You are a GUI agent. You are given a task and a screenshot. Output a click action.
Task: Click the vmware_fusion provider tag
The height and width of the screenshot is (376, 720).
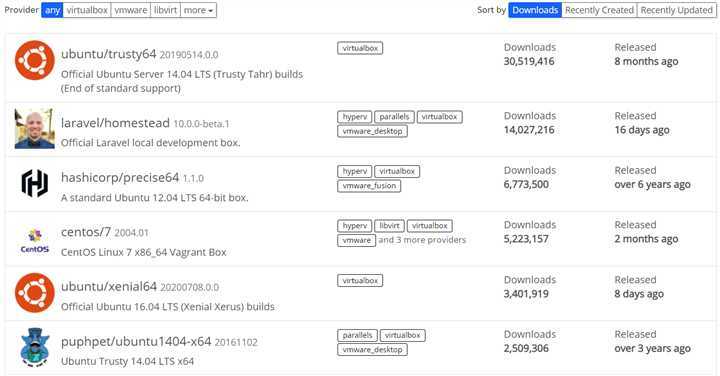coord(369,186)
